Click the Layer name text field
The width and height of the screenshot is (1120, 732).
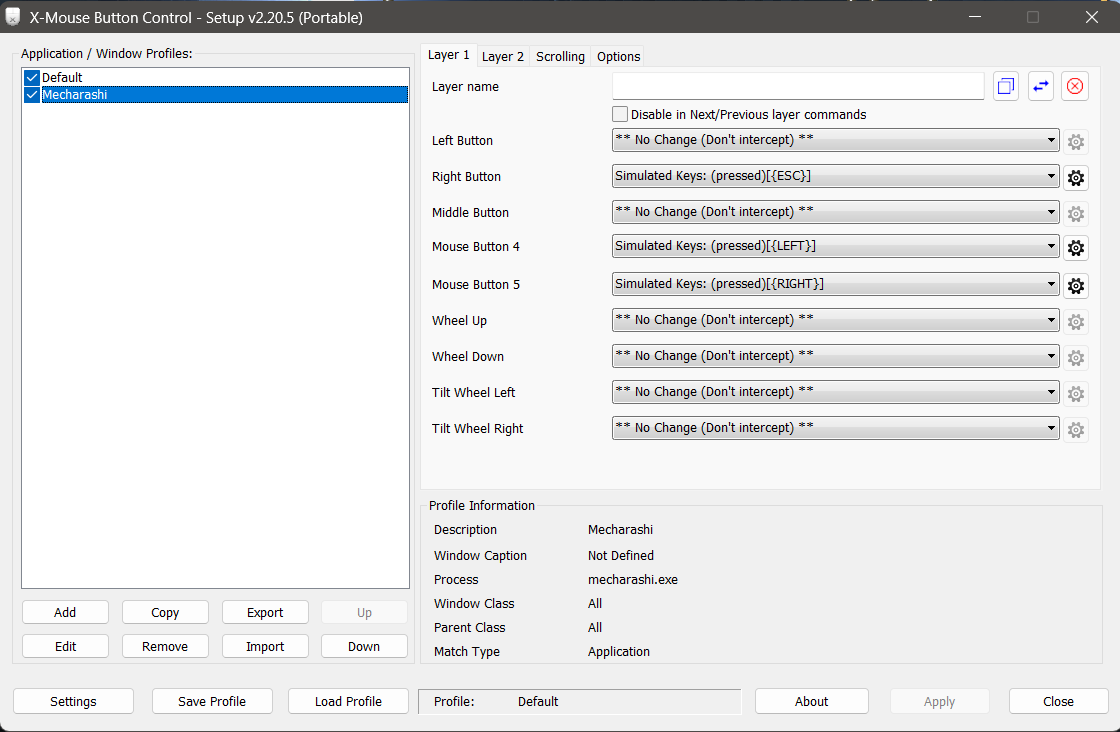[x=798, y=87]
